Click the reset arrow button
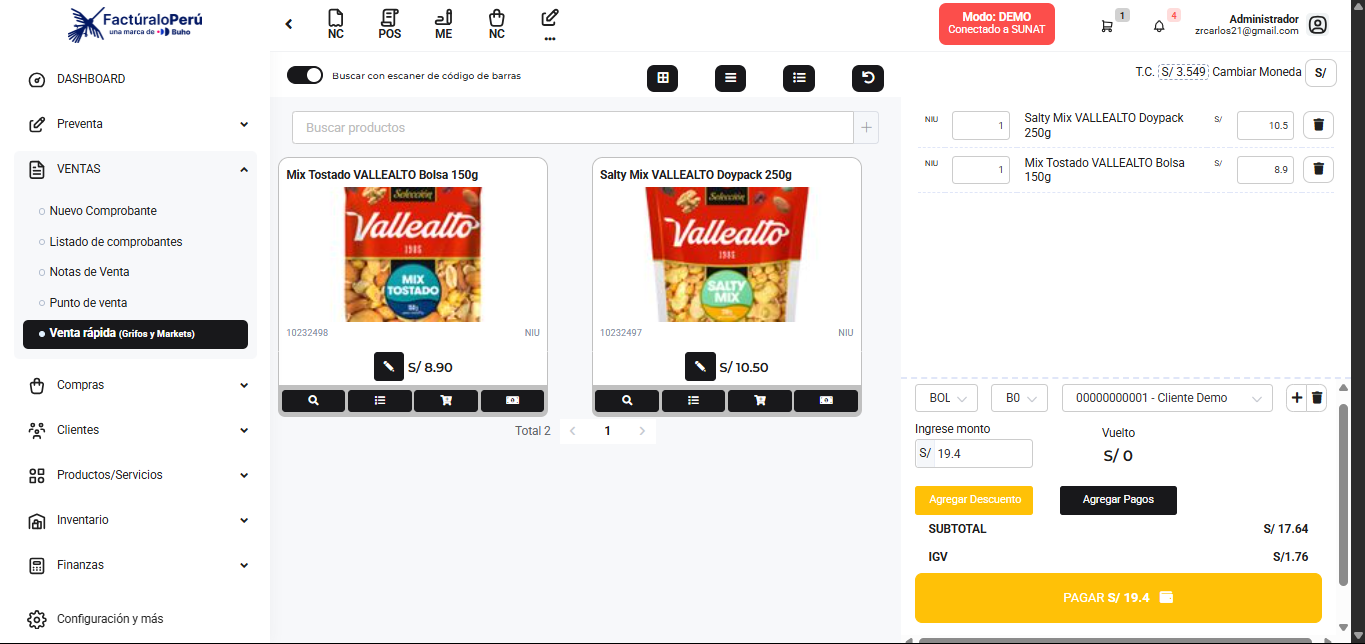The width and height of the screenshot is (1365, 644). click(x=868, y=78)
